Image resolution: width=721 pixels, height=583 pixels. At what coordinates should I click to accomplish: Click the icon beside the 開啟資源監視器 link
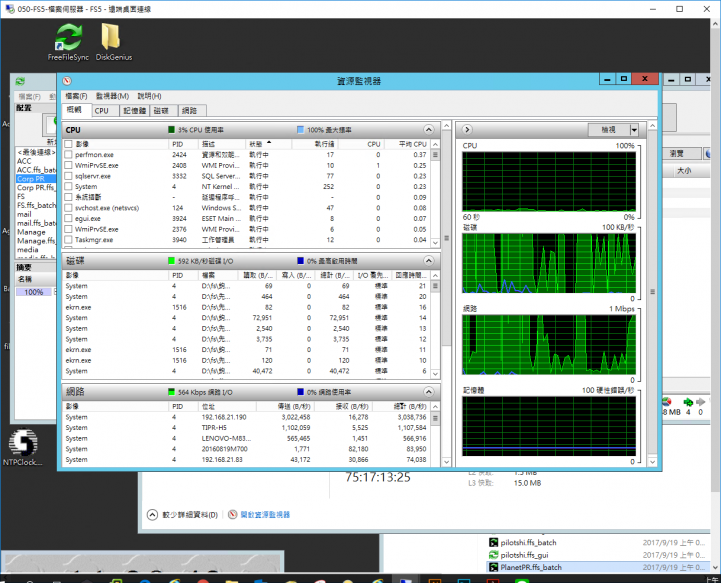coord(233,514)
